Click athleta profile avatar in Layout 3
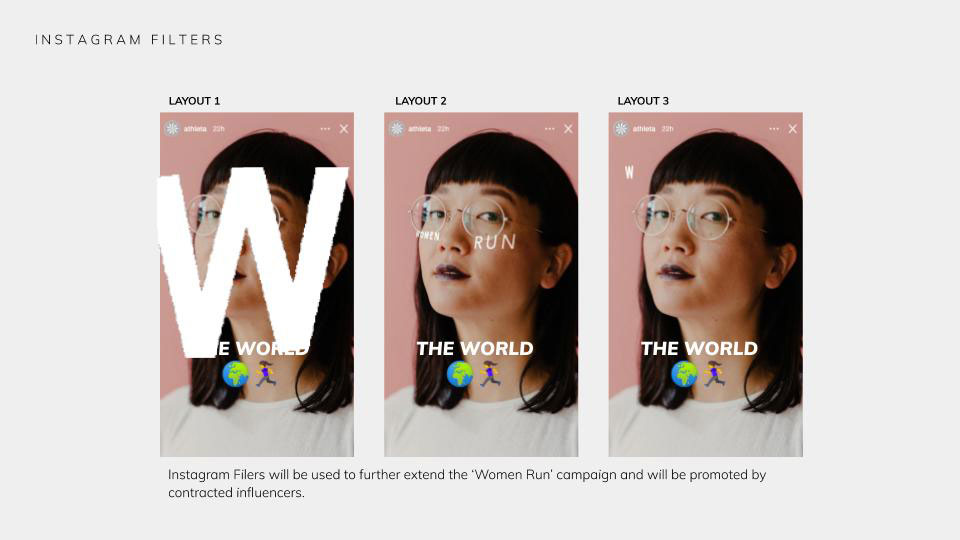 pyautogui.click(x=621, y=129)
